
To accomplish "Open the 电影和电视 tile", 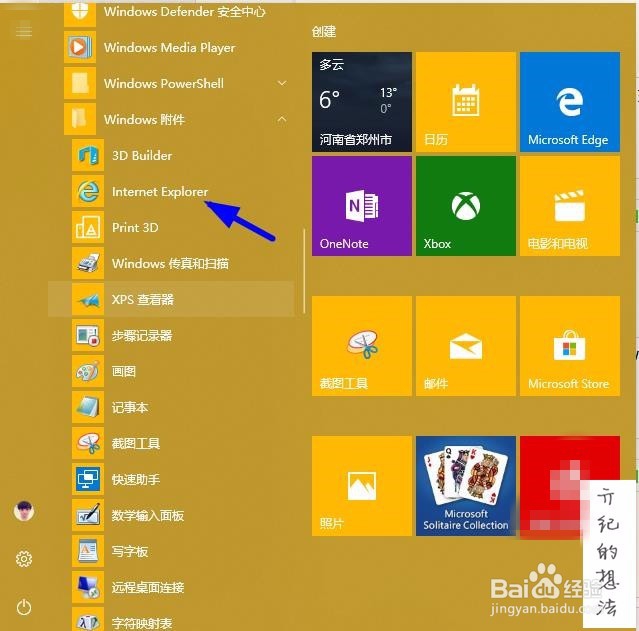I will [x=570, y=206].
